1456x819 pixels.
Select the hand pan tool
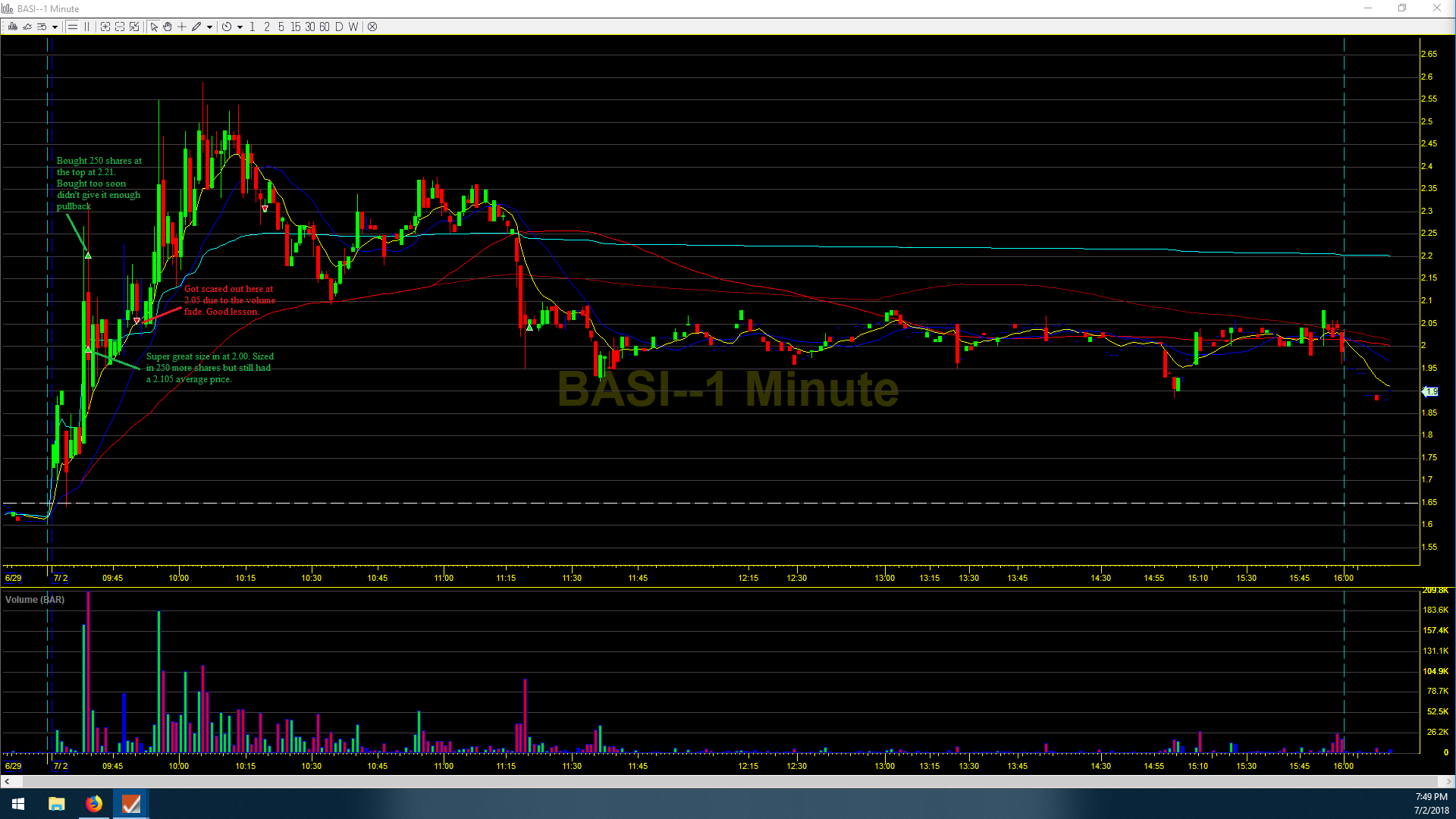click(x=168, y=27)
